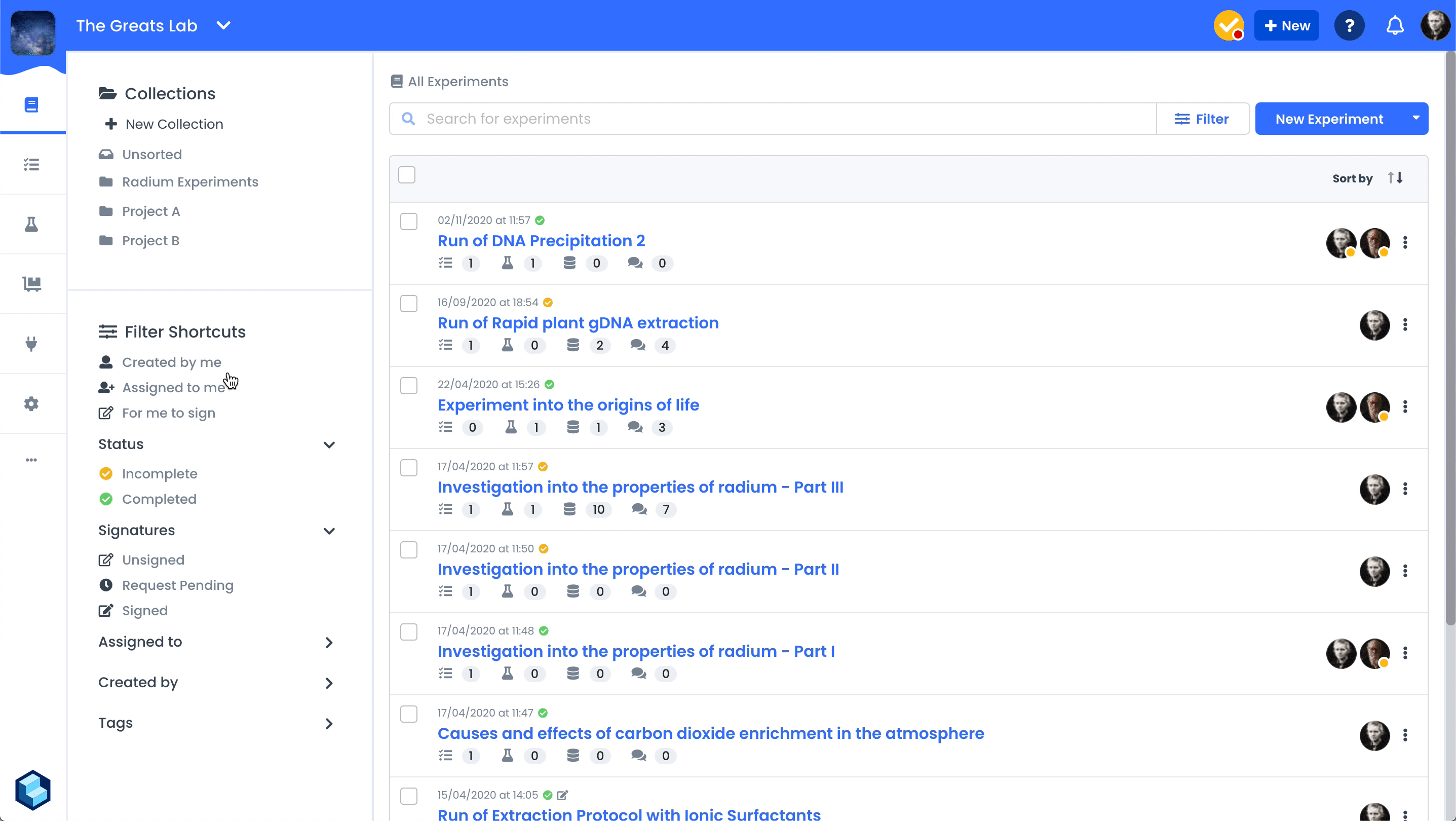Select checkbox for Experiment into the origins of life
Screen dimensions: 1456x821
pos(409,386)
